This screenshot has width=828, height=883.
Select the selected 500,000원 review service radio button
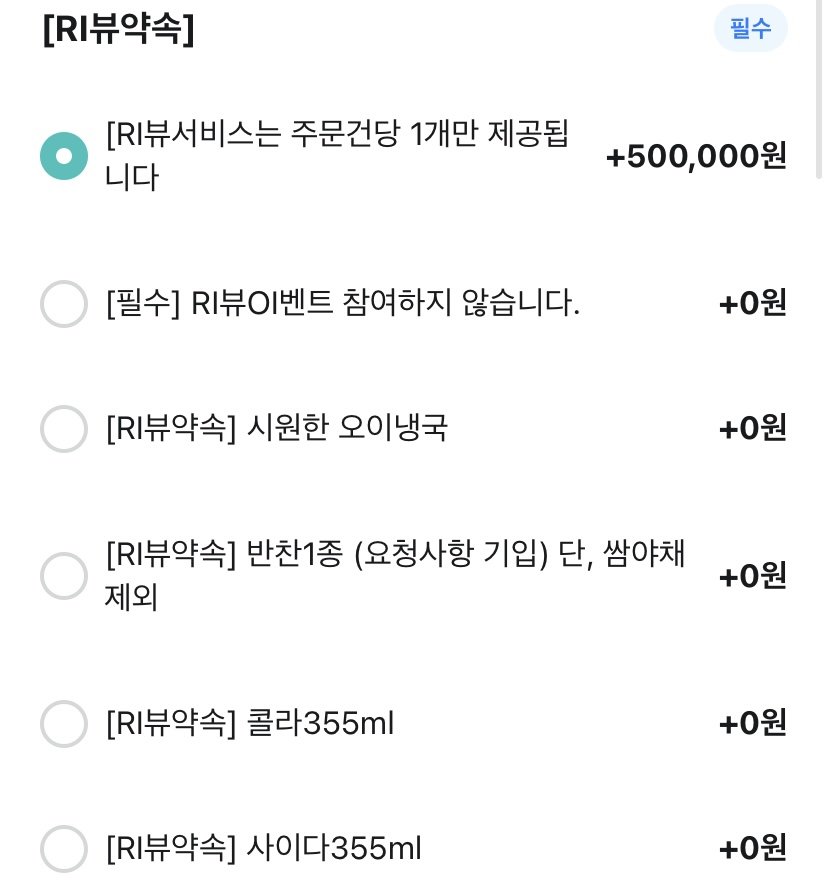pyautogui.click(x=64, y=156)
